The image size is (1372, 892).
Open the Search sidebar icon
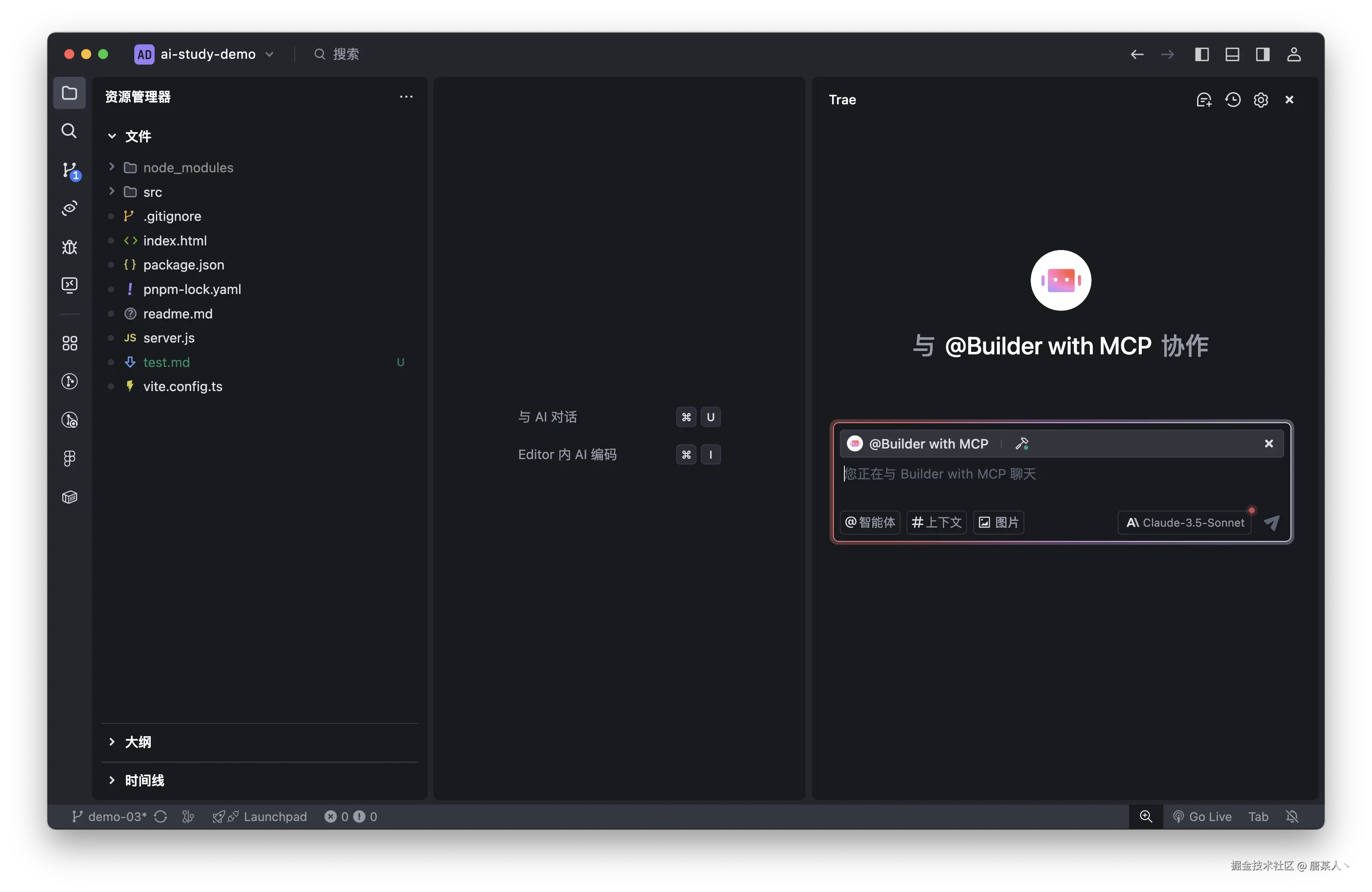tap(69, 131)
